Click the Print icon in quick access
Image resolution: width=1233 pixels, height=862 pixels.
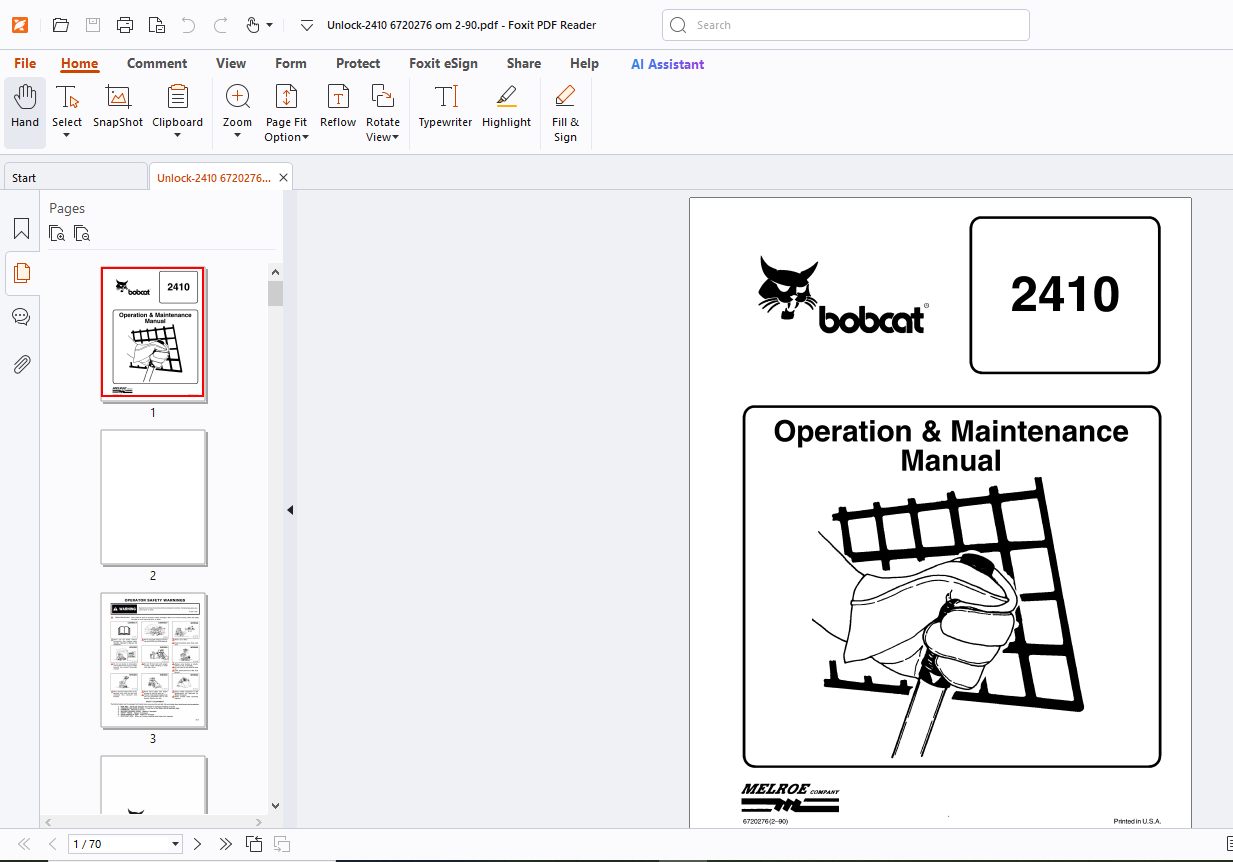click(125, 25)
